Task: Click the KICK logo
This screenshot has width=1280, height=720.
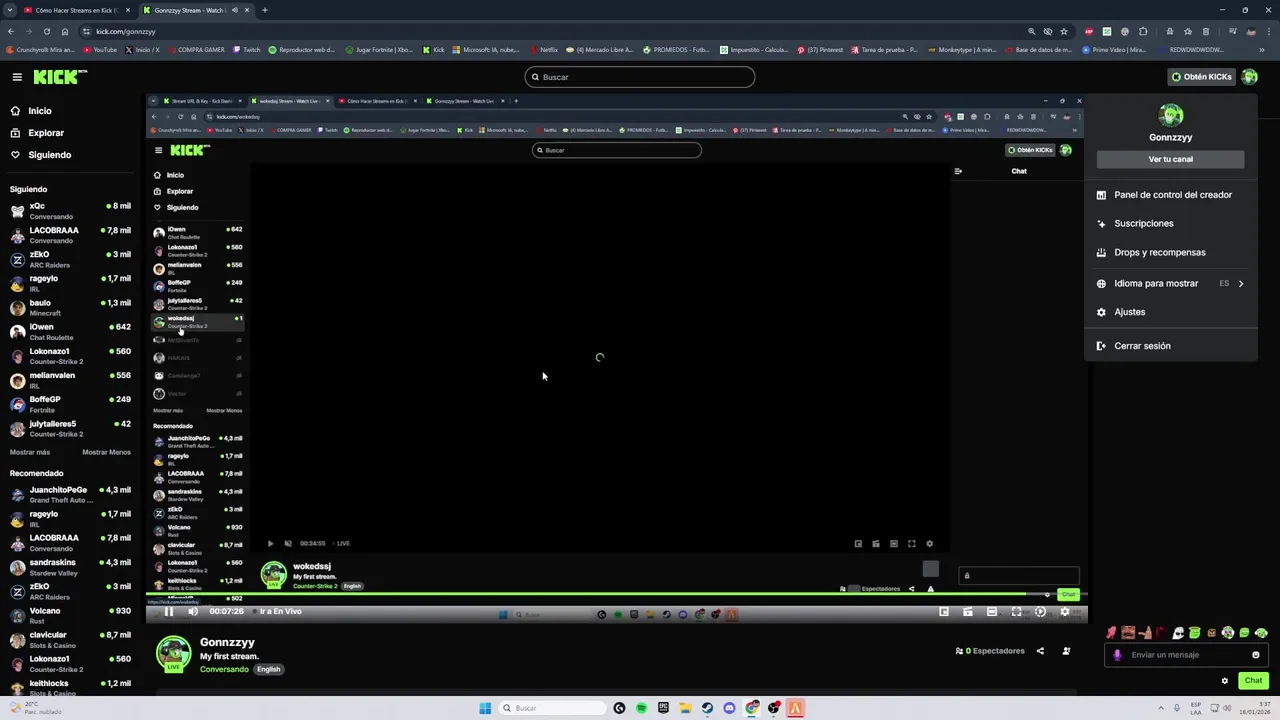Action: (60, 77)
